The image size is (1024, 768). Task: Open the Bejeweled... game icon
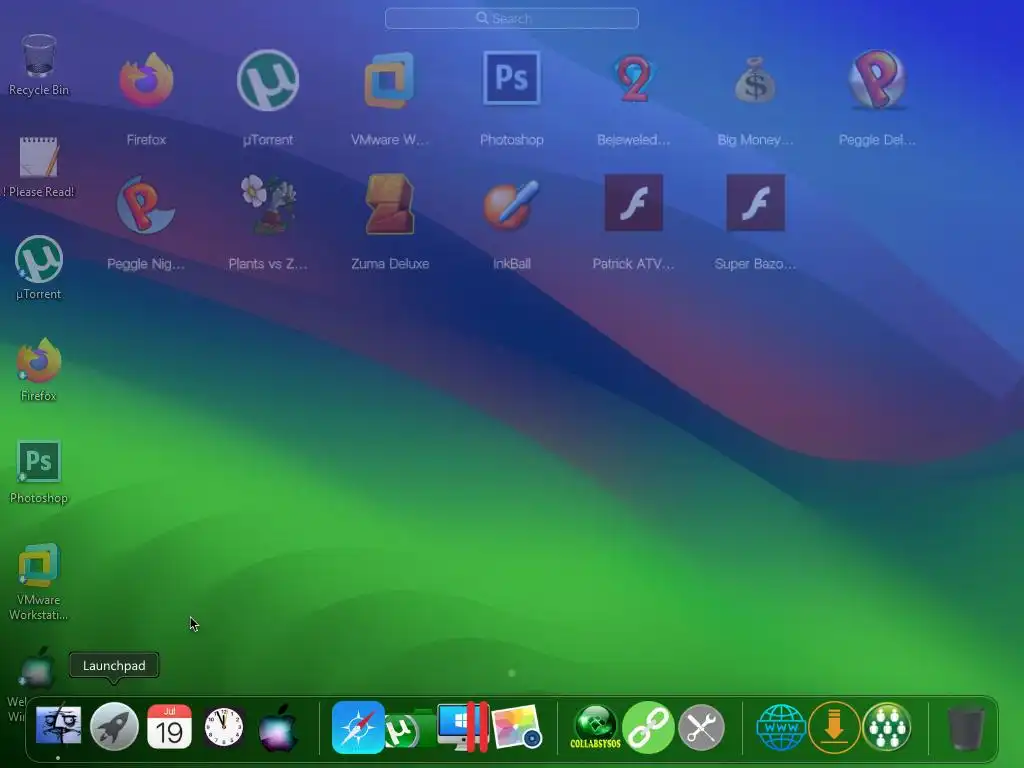pos(633,80)
